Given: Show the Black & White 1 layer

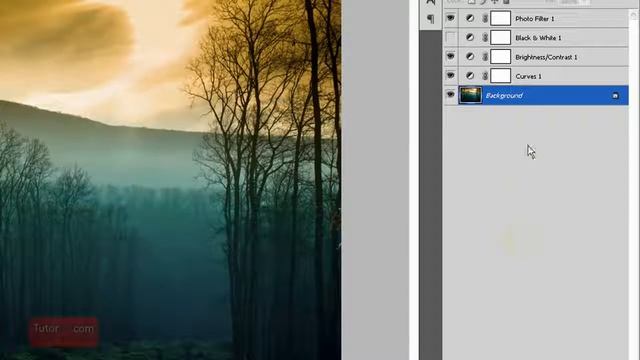Looking at the screenshot, I should [x=451, y=38].
